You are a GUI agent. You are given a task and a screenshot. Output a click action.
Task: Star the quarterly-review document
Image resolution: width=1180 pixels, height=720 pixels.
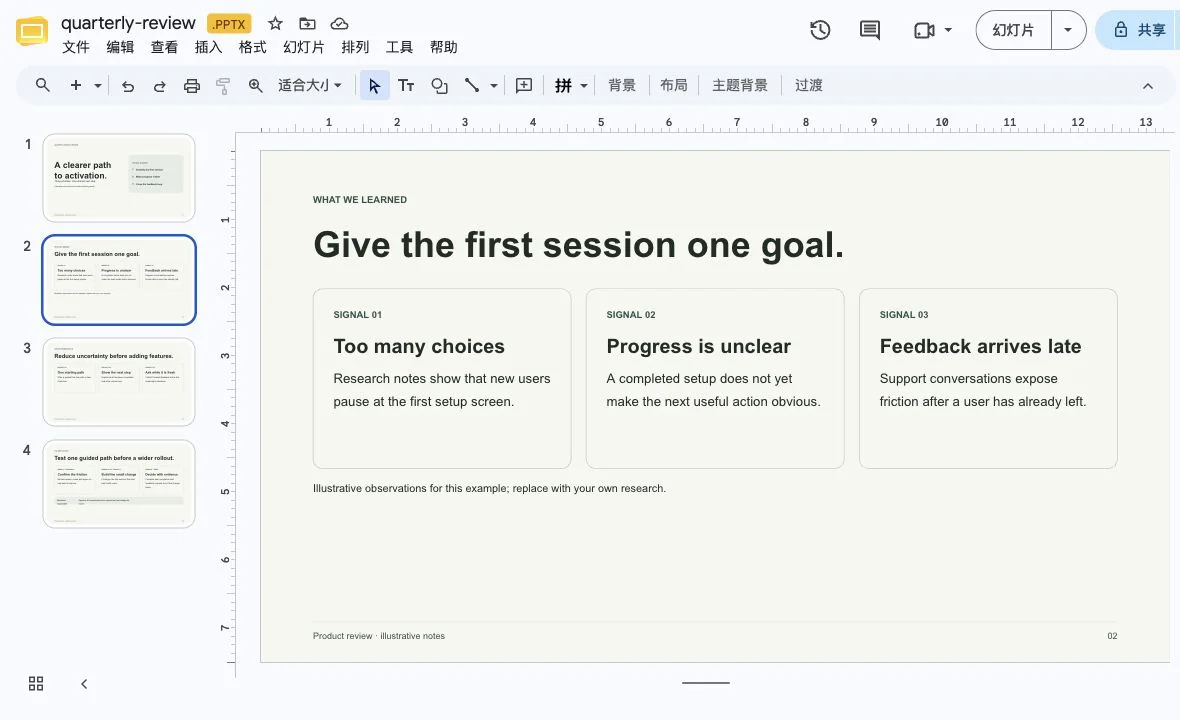[275, 23]
